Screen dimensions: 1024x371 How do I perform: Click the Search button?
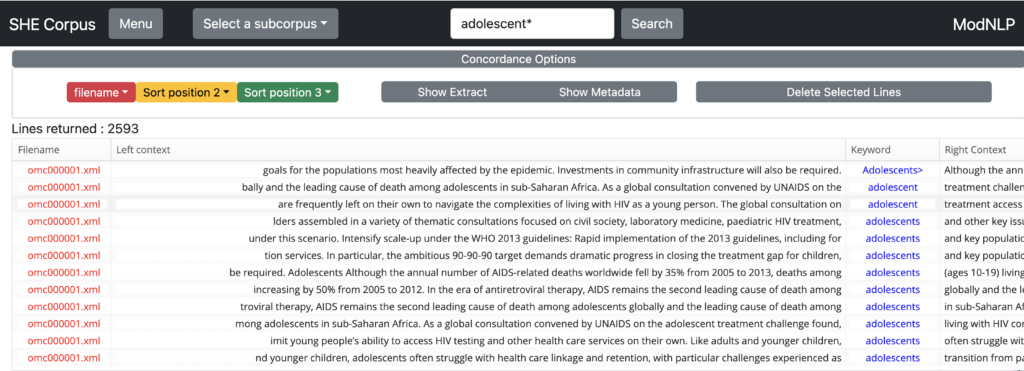coord(652,24)
